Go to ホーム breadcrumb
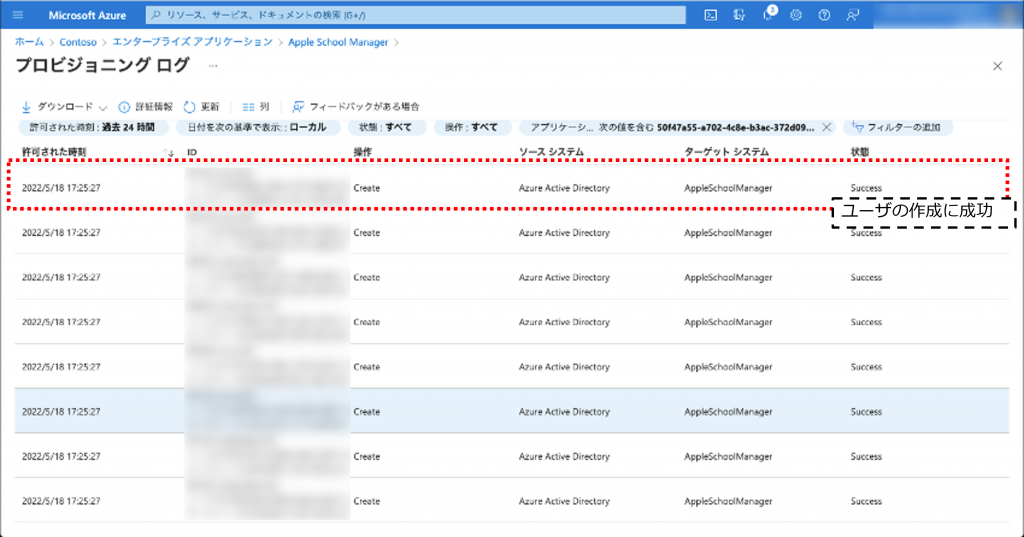The width and height of the screenshot is (1024, 537). [29, 42]
